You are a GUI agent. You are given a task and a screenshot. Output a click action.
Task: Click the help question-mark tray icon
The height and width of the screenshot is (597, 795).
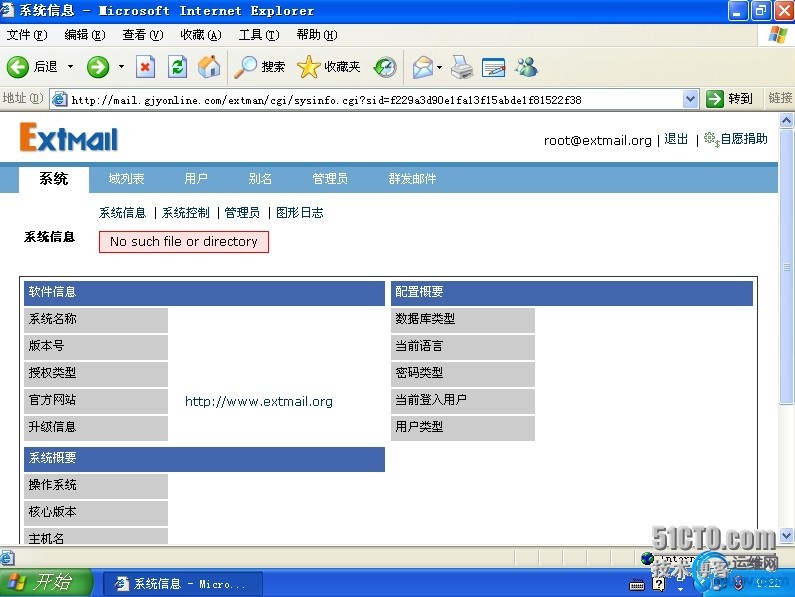click(659, 584)
